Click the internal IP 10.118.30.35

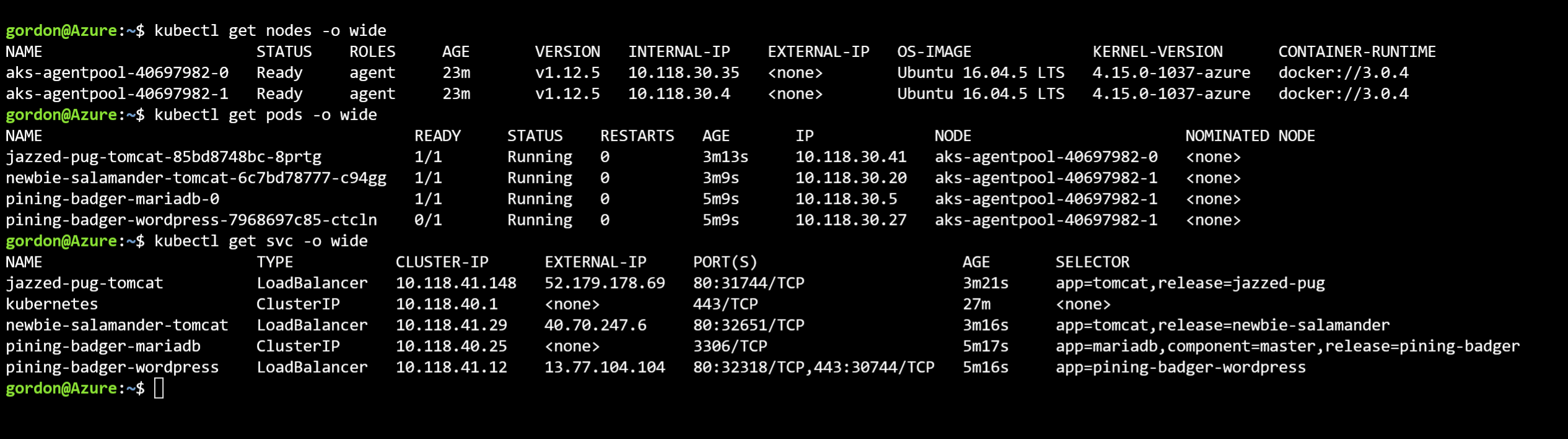[684, 72]
